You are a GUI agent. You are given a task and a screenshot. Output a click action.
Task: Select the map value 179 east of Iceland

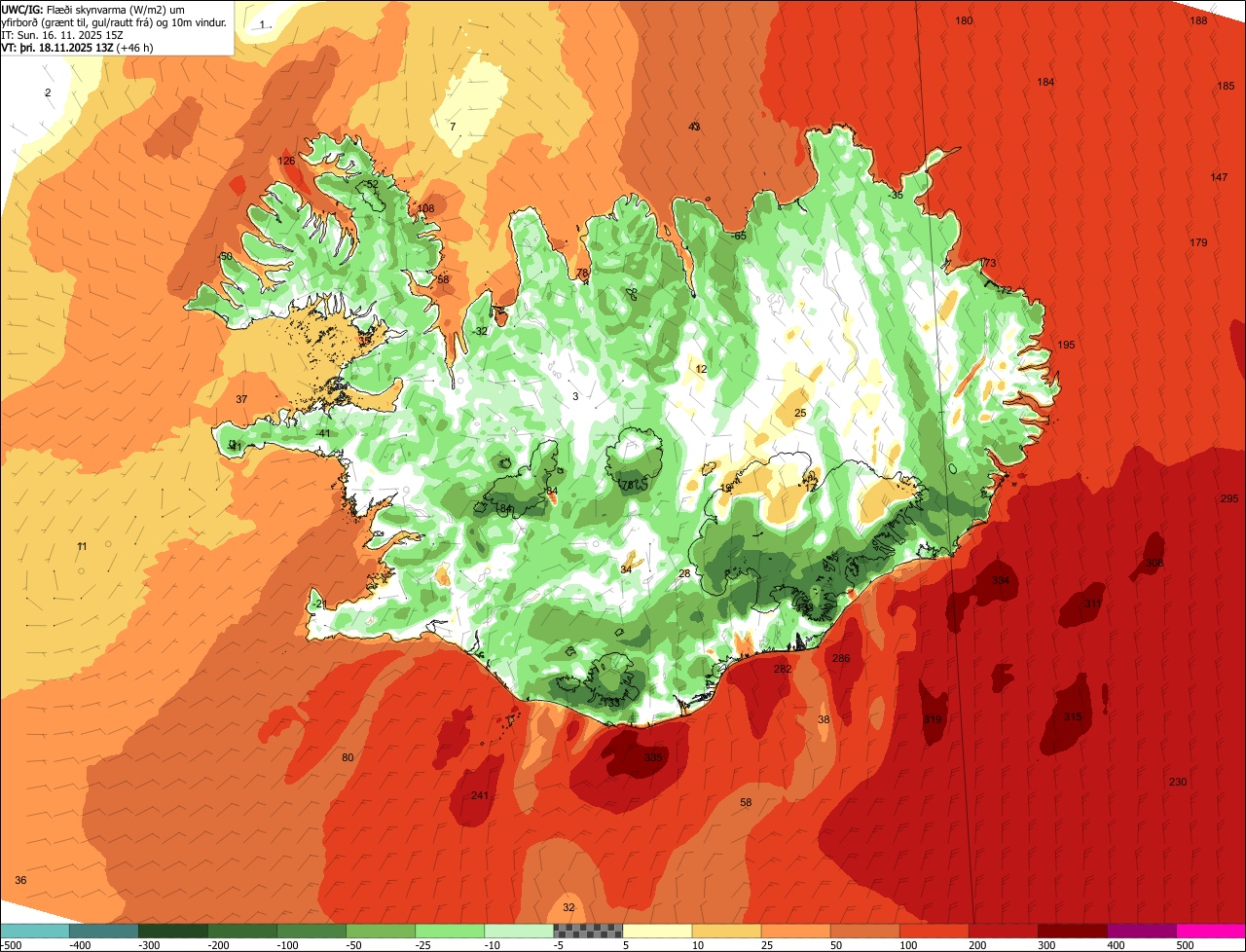click(1198, 242)
